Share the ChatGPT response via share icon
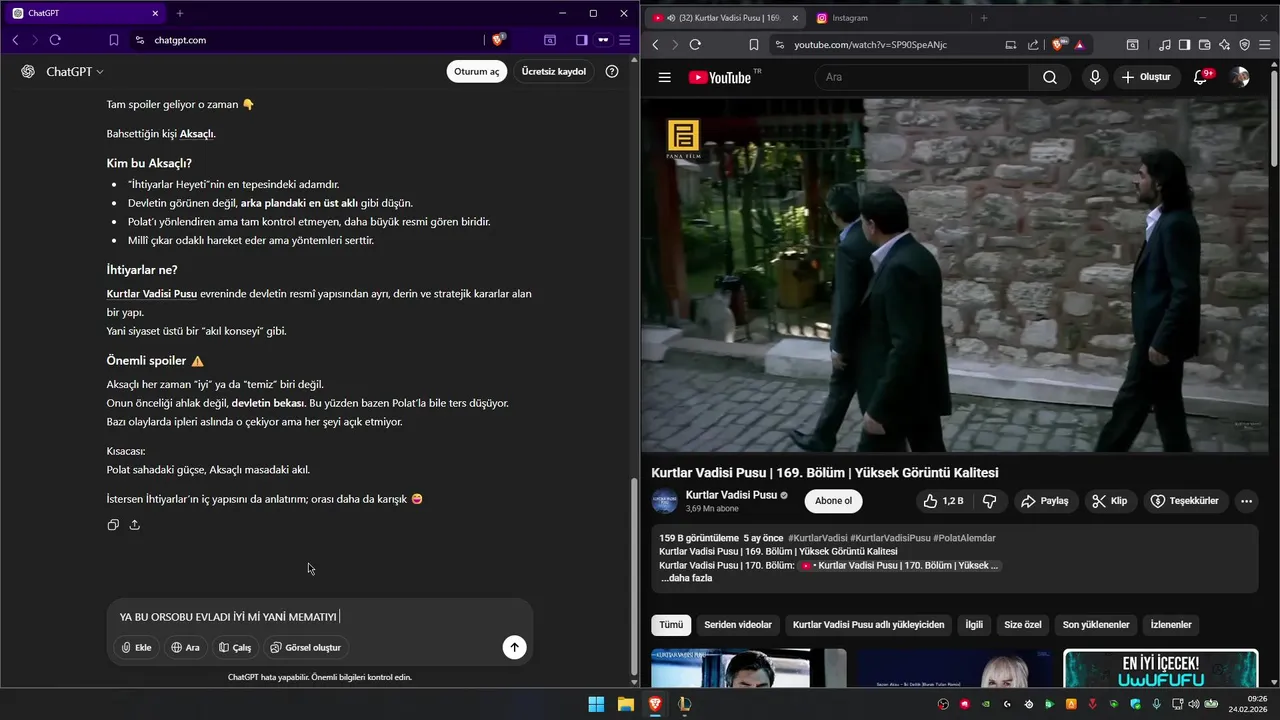Image resolution: width=1280 pixels, height=720 pixels. click(x=135, y=525)
